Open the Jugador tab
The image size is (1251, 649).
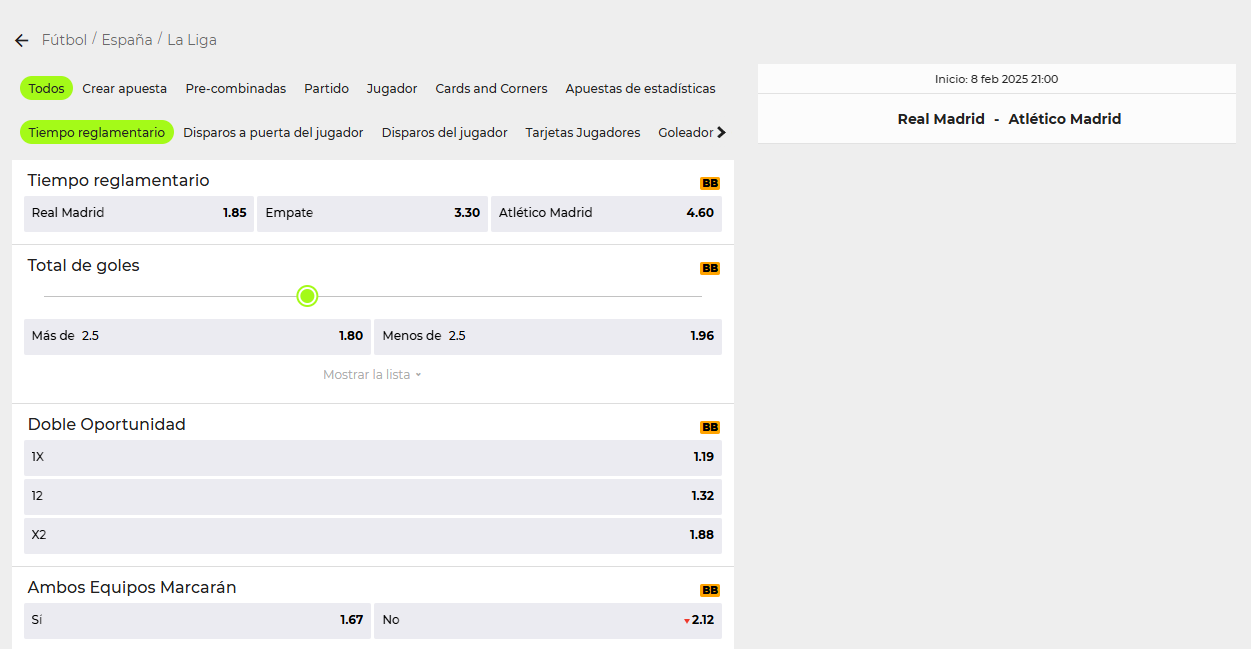coord(392,89)
